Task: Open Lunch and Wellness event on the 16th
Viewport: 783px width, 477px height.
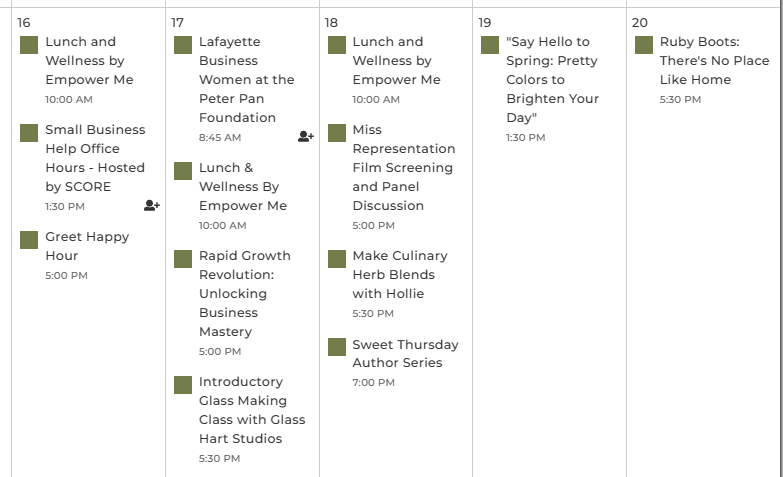Action: coord(89,61)
